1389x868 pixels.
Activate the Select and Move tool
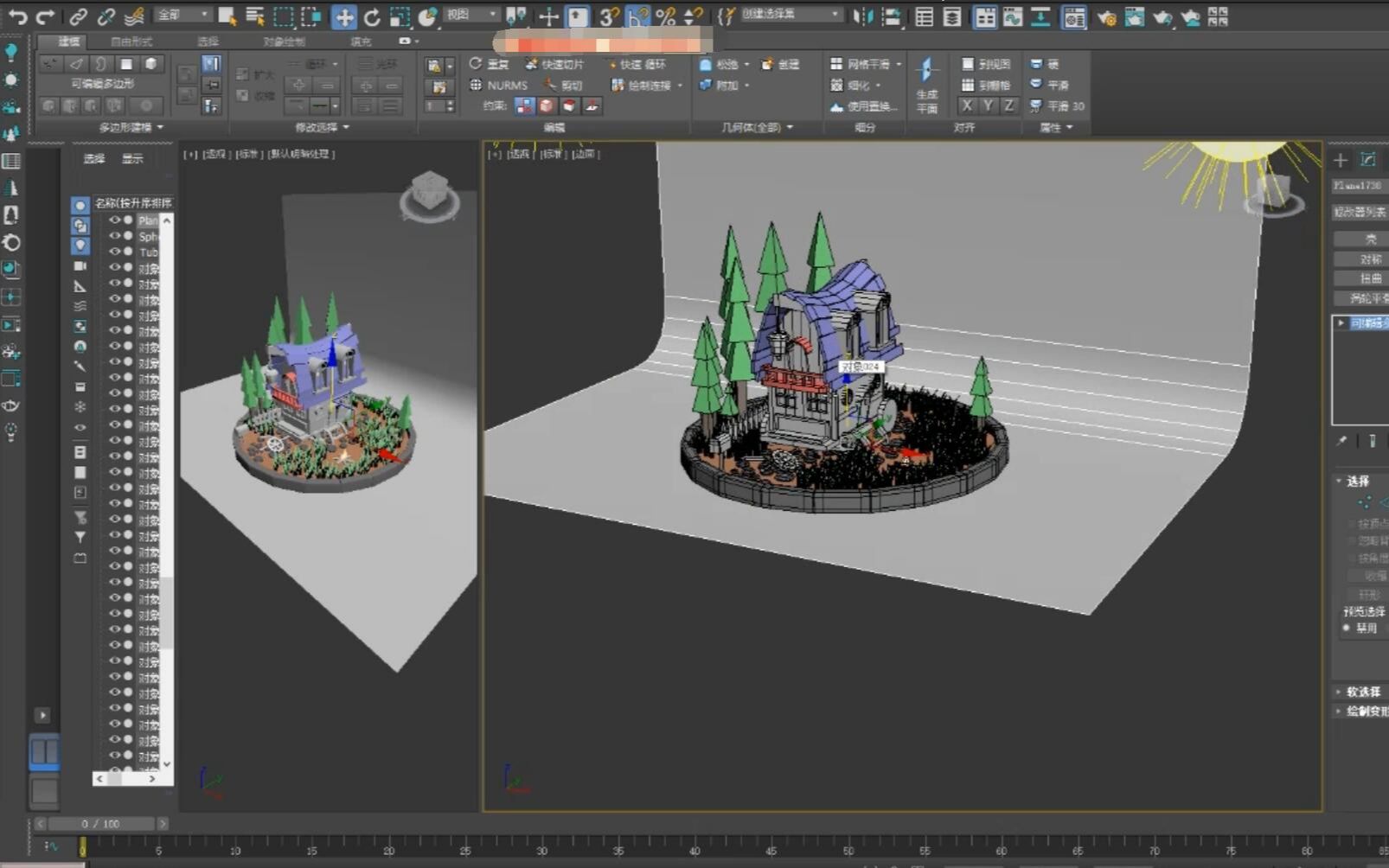pyautogui.click(x=343, y=16)
